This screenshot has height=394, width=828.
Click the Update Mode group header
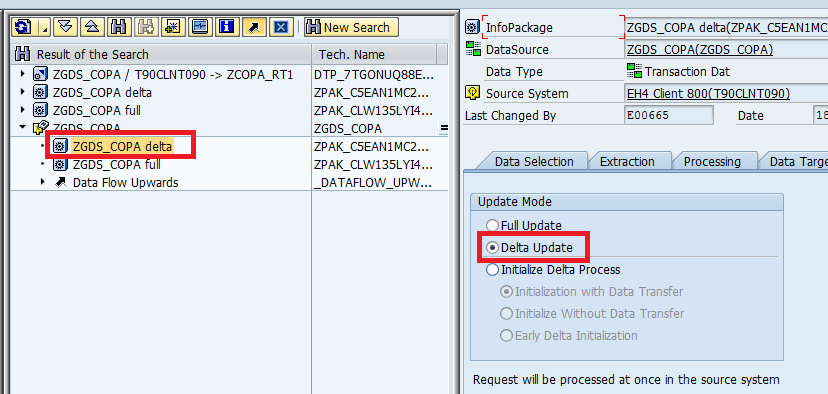click(627, 202)
